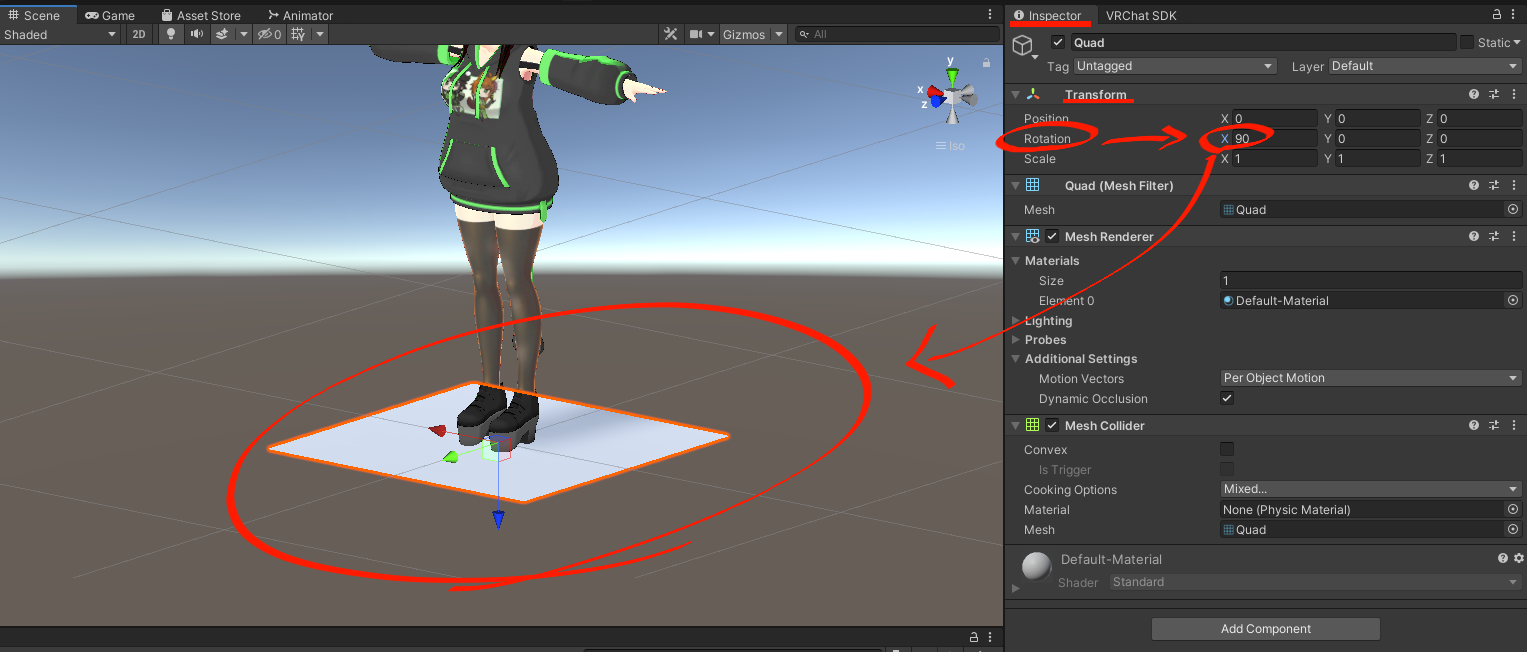1527x652 pixels.
Task: Click the Add Component button
Action: [1265, 629]
